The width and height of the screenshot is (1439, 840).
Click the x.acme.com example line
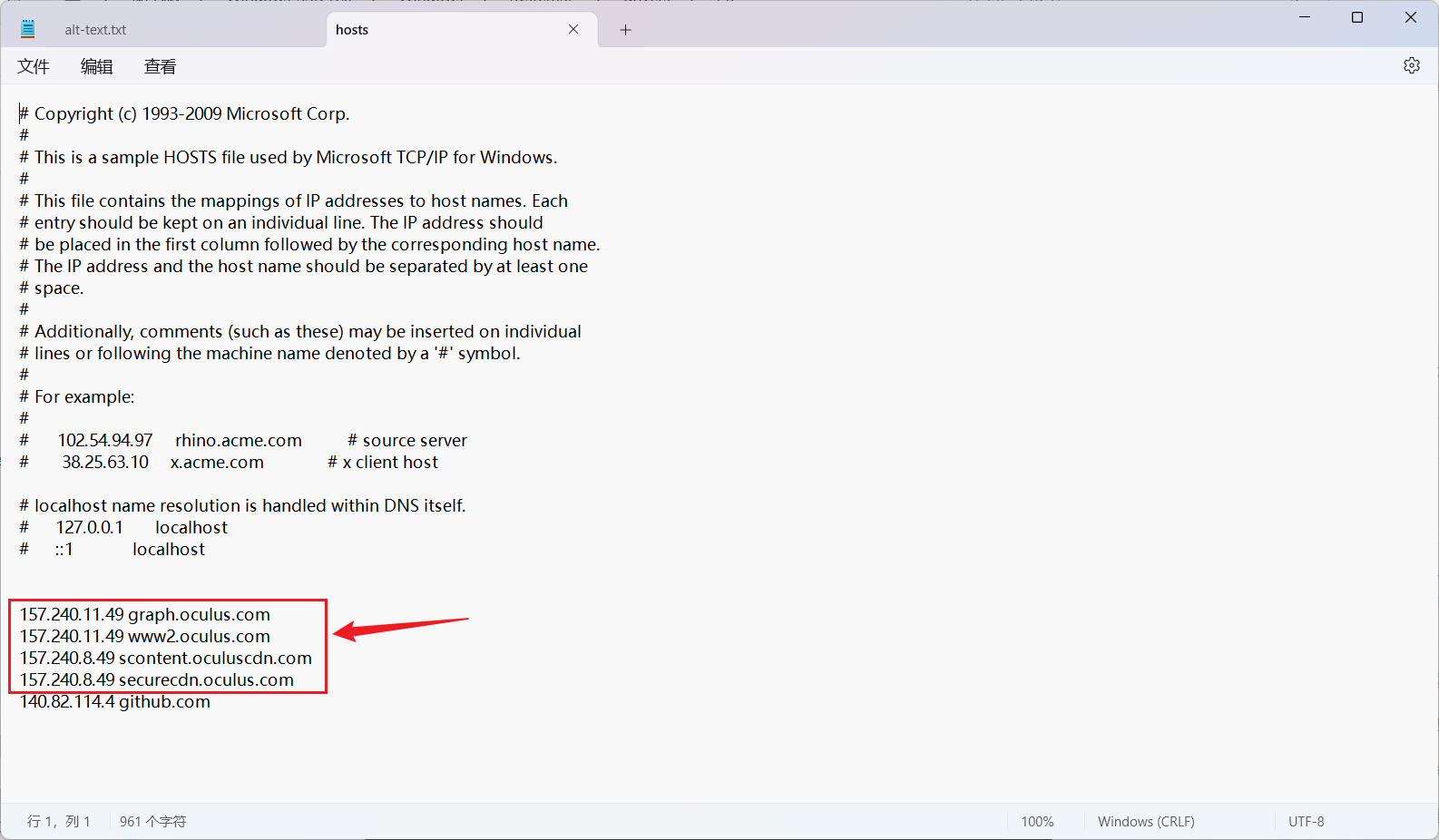pos(229,463)
